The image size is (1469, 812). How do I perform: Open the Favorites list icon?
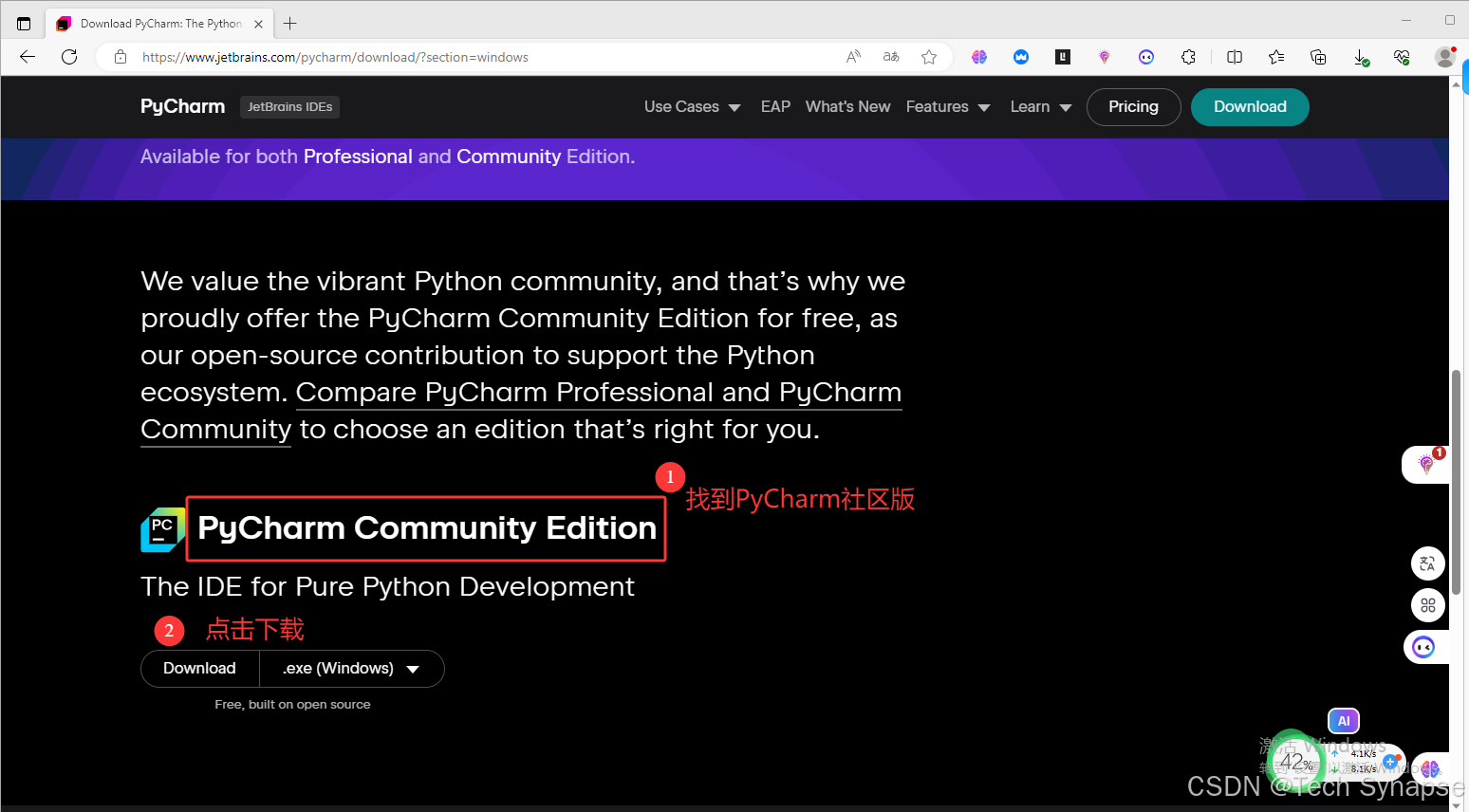point(1276,57)
